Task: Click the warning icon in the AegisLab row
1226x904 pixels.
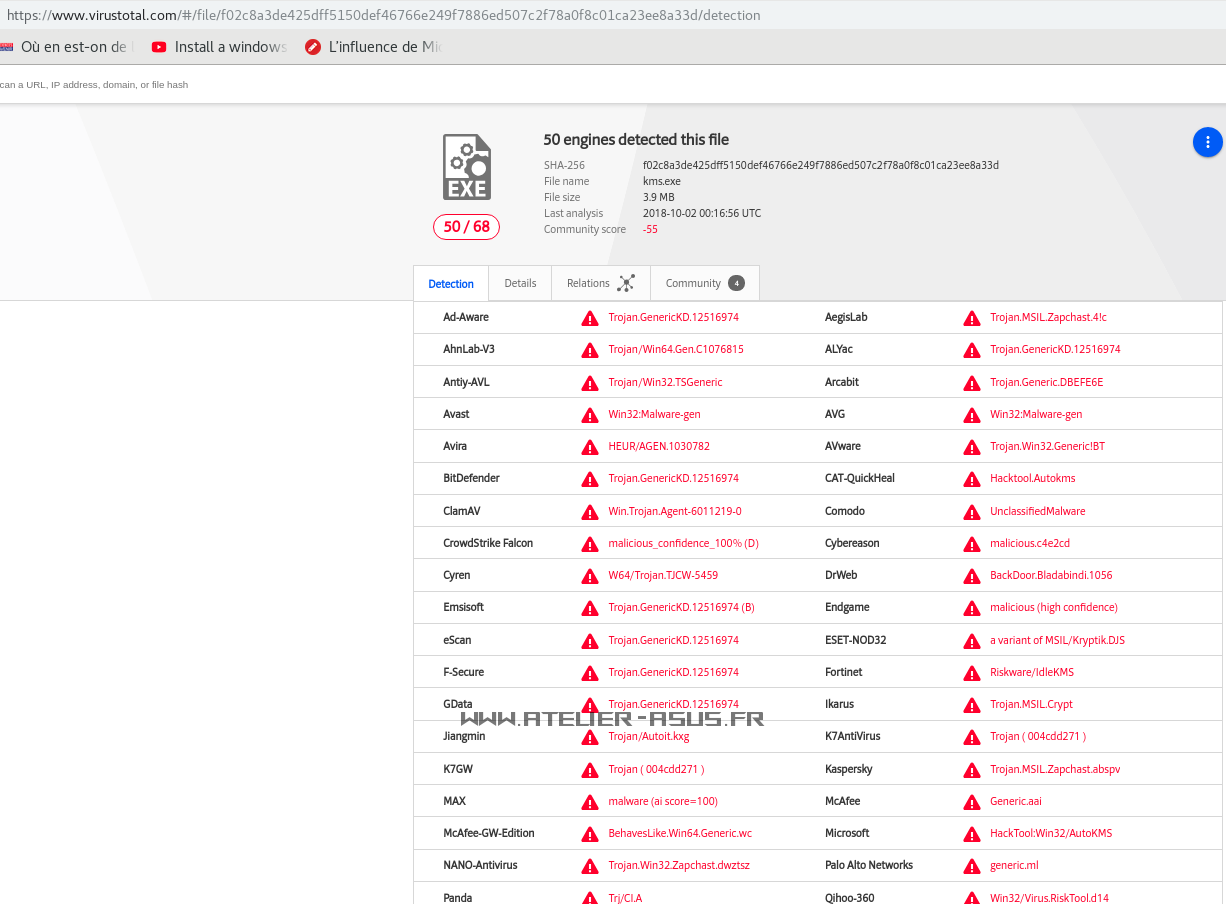Action: (972, 318)
